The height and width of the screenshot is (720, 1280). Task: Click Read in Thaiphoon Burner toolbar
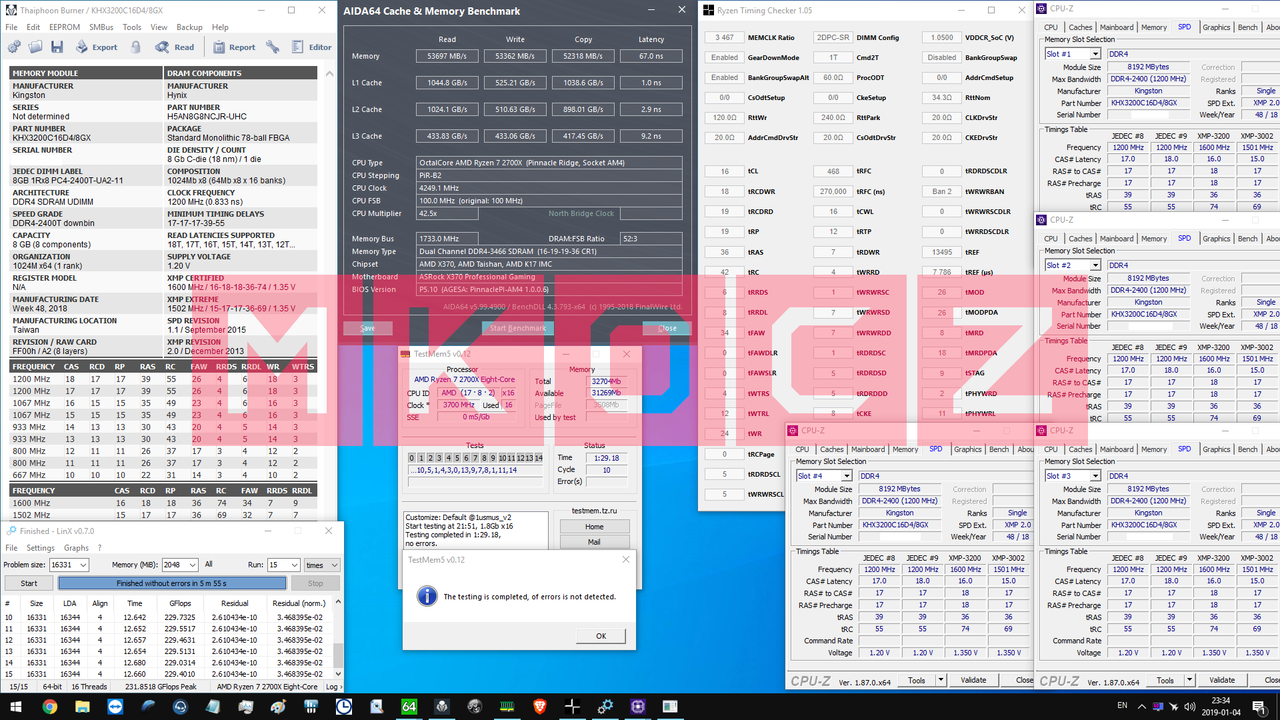click(176, 47)
